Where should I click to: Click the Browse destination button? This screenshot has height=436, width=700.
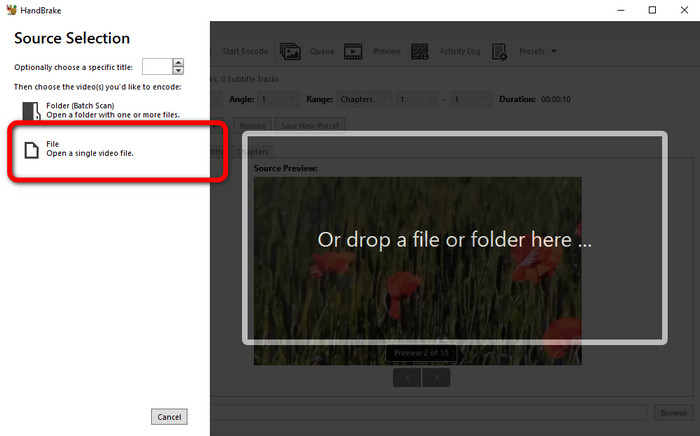point(674,413)
